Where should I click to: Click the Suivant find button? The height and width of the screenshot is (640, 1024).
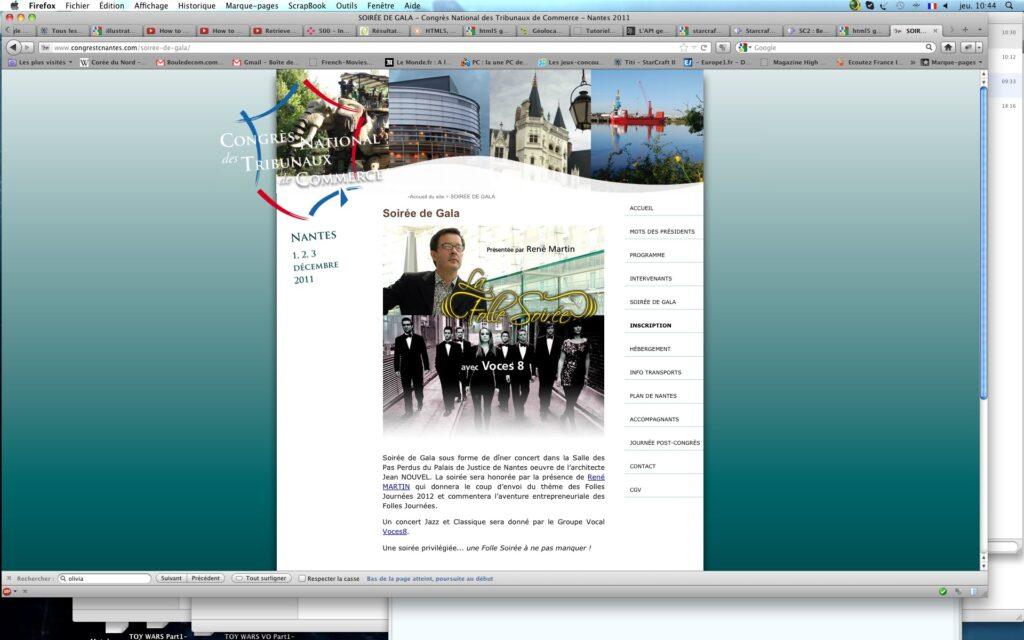[171, 579]
